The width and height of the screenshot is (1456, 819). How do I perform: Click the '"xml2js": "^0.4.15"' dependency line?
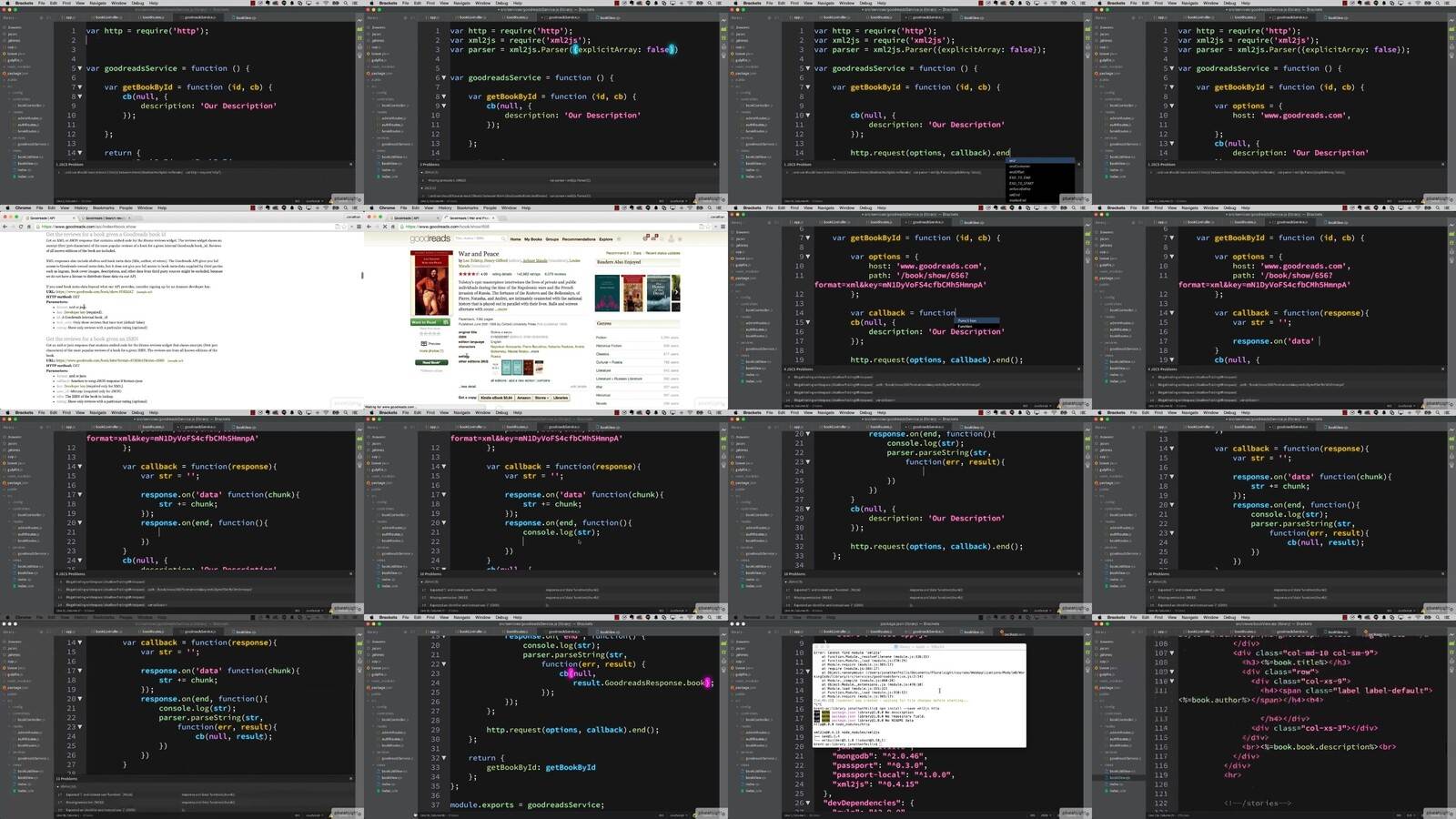click(875, 784)
